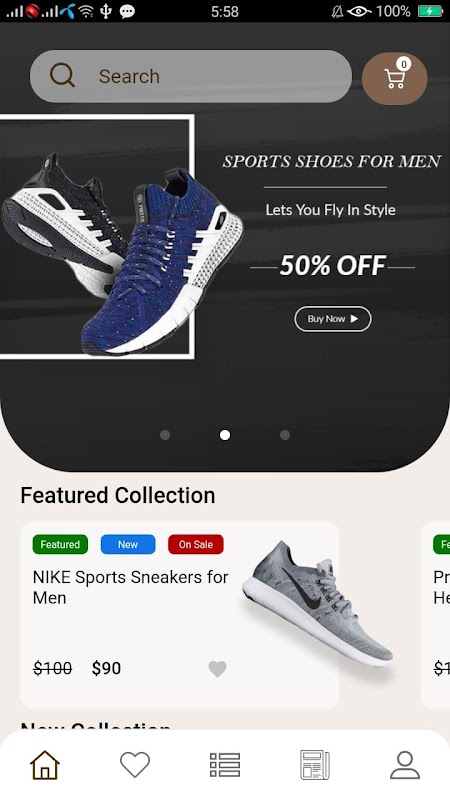Image resolution: width=450 pixels, height=800 pixels.
Task: Tap the red On Sale tag
Action: (196, 544)
